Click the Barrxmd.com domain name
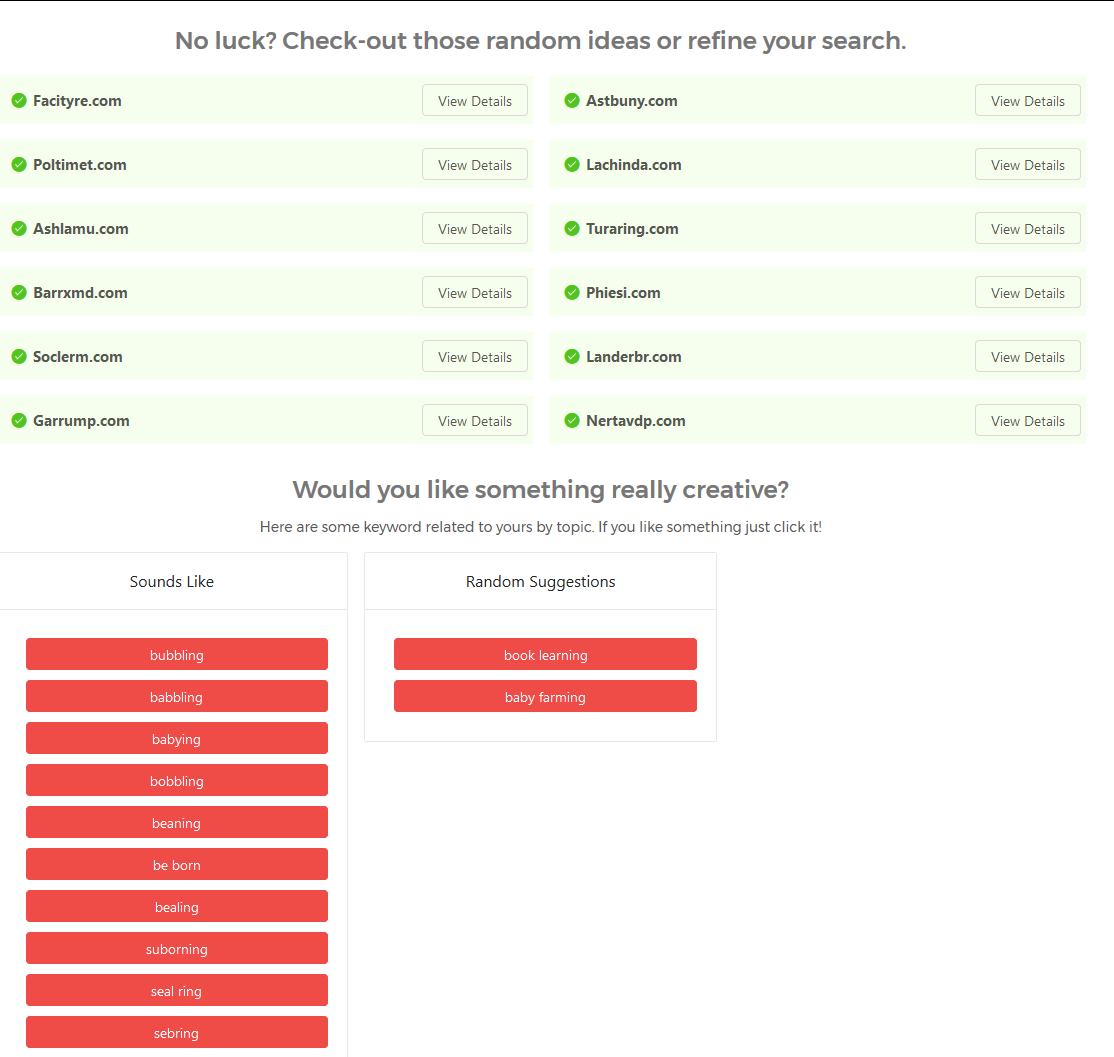Viewport: 1114px width, 1057px height. 80,292
